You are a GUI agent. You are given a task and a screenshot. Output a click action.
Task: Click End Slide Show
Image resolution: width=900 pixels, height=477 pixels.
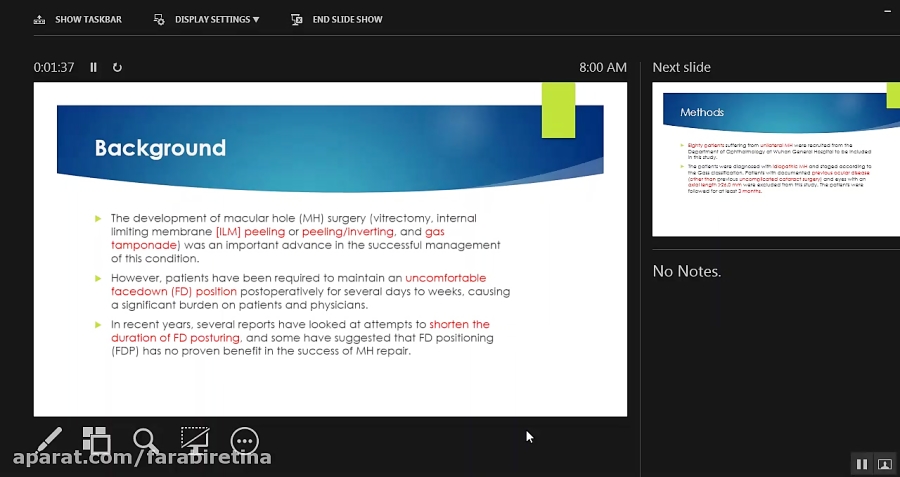tap(336, 19)
